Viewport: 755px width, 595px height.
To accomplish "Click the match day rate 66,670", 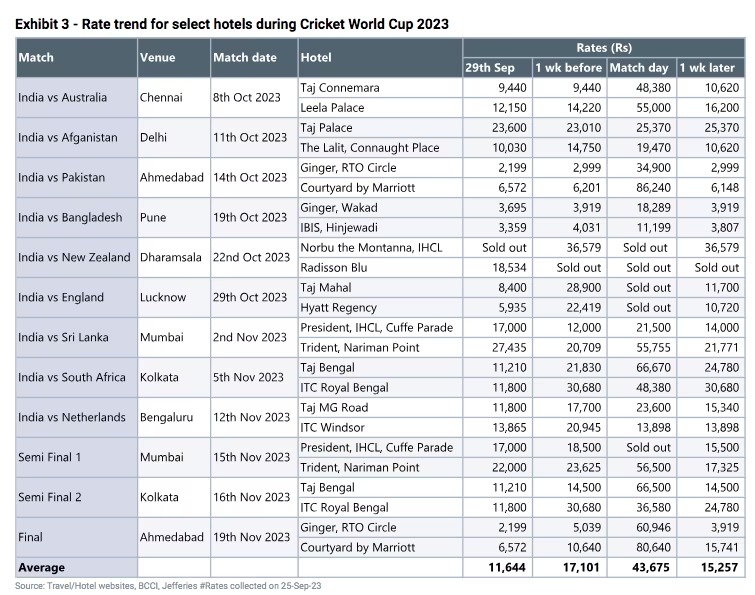I will tap(641, 368).
